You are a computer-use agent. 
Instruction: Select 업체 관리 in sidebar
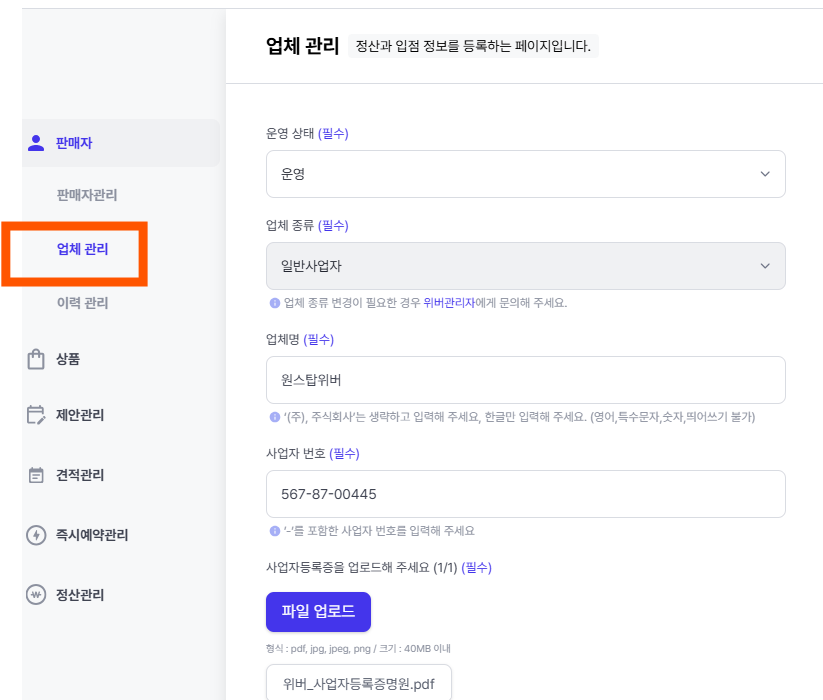click(82, 249)
